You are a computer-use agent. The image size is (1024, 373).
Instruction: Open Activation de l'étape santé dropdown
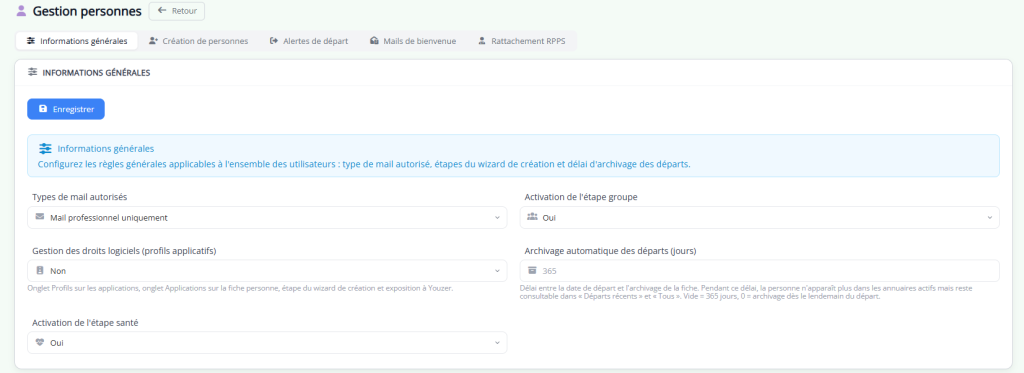pos(267,342)
